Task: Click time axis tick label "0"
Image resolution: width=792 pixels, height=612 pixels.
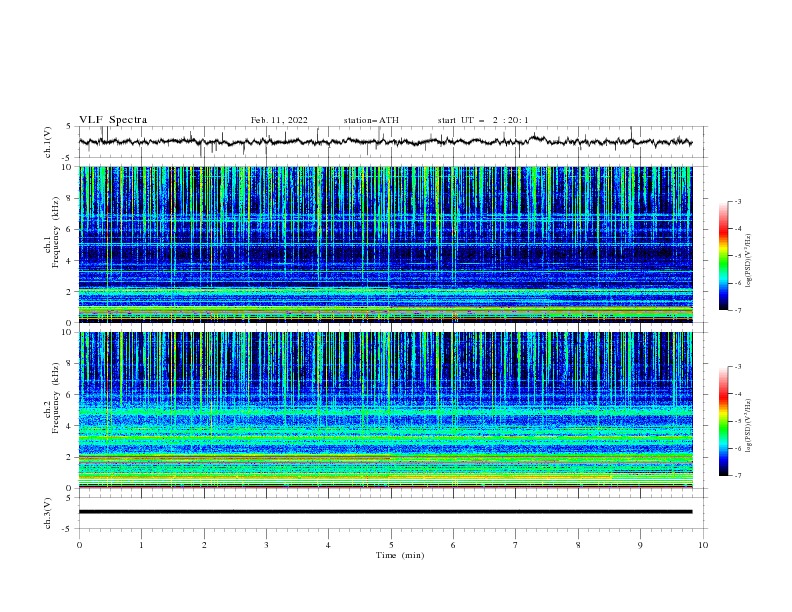Action: tap(79, 545)
